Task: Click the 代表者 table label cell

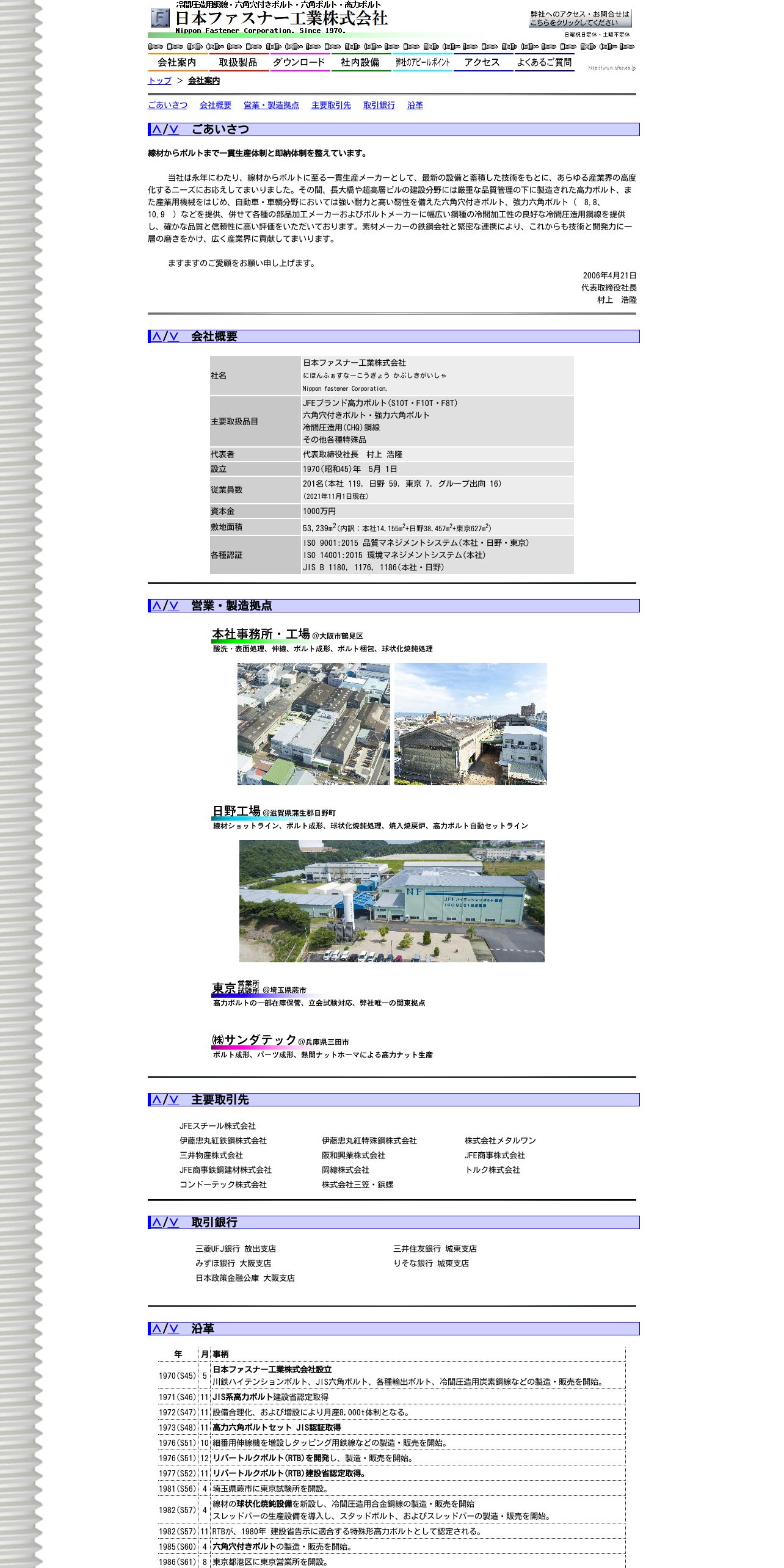Action: [255, 454]
